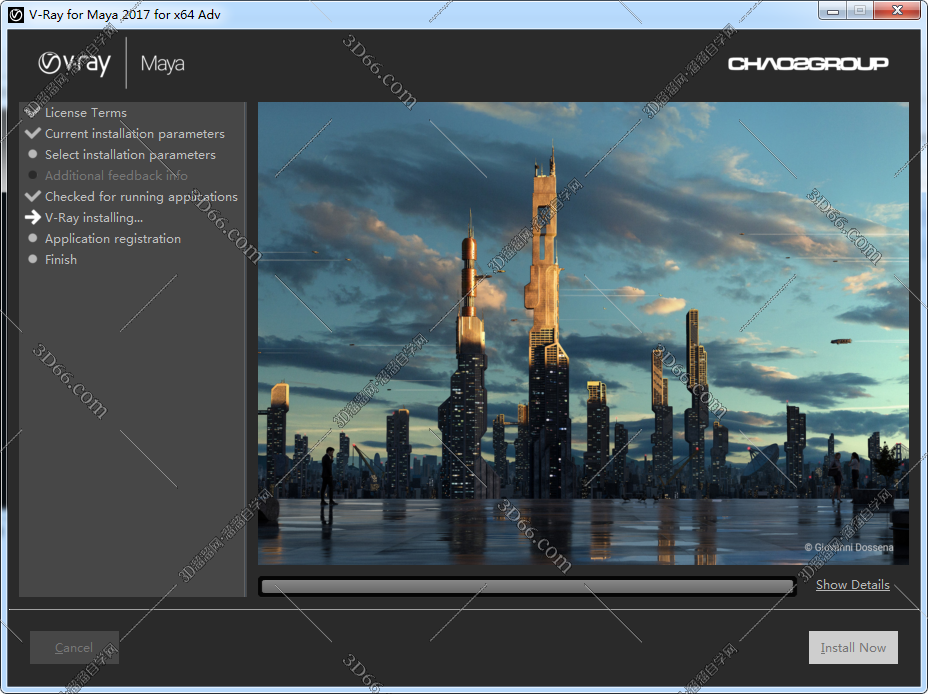Click dimmed bullet beside Additional feedback info
Viewport: 928px width, 694px height.
33,175
